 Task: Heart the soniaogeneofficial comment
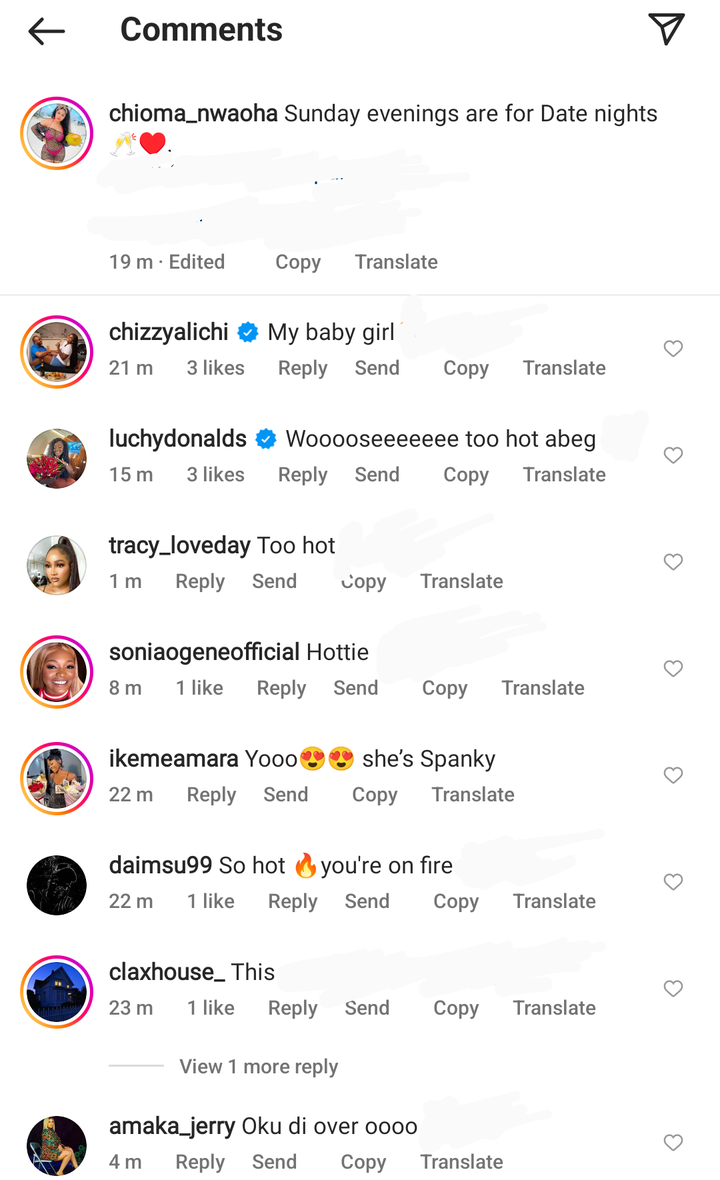pyautogui.click(x=673, y=668)
